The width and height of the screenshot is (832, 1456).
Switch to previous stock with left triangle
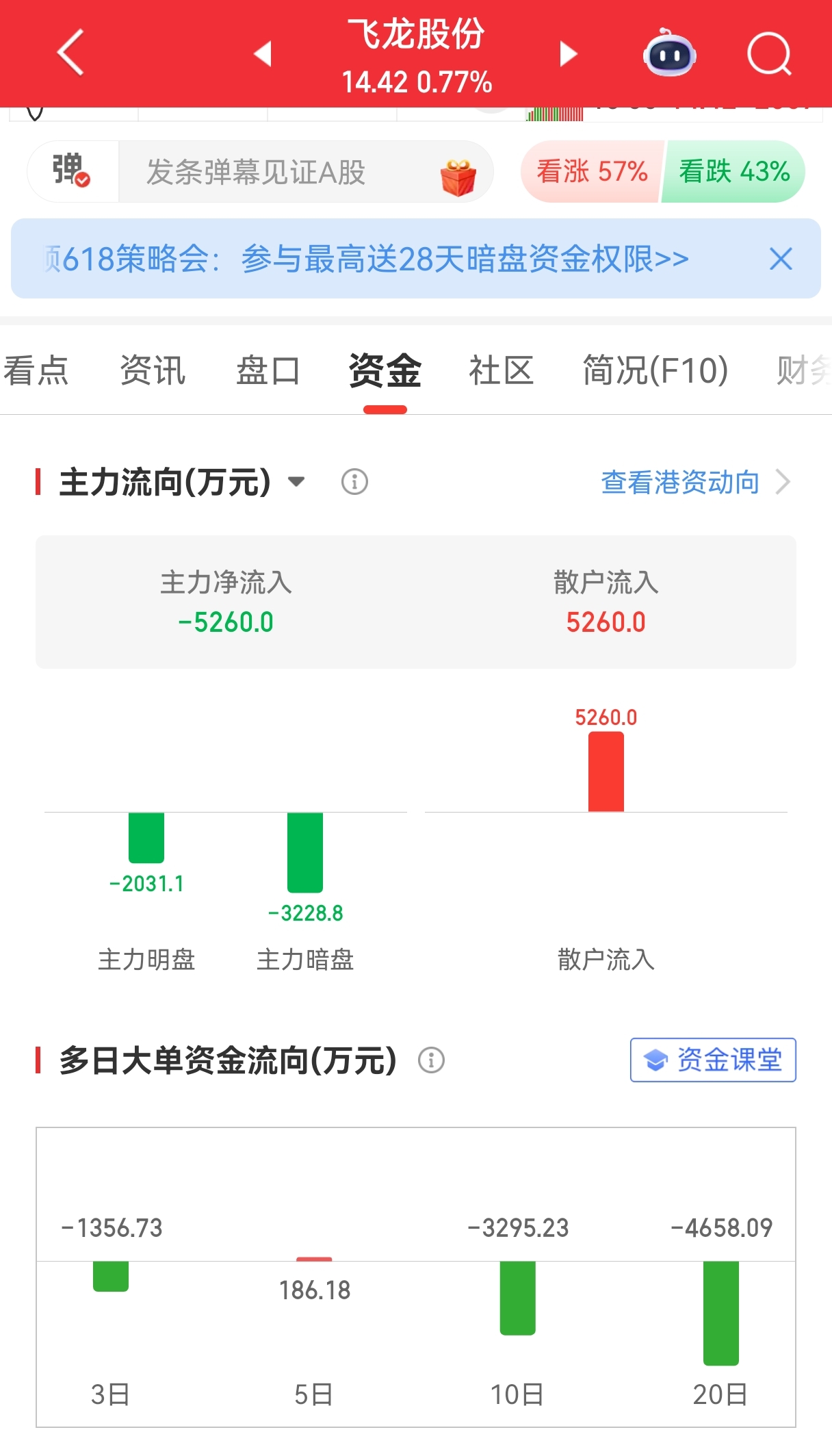click(x=263, y=53)
